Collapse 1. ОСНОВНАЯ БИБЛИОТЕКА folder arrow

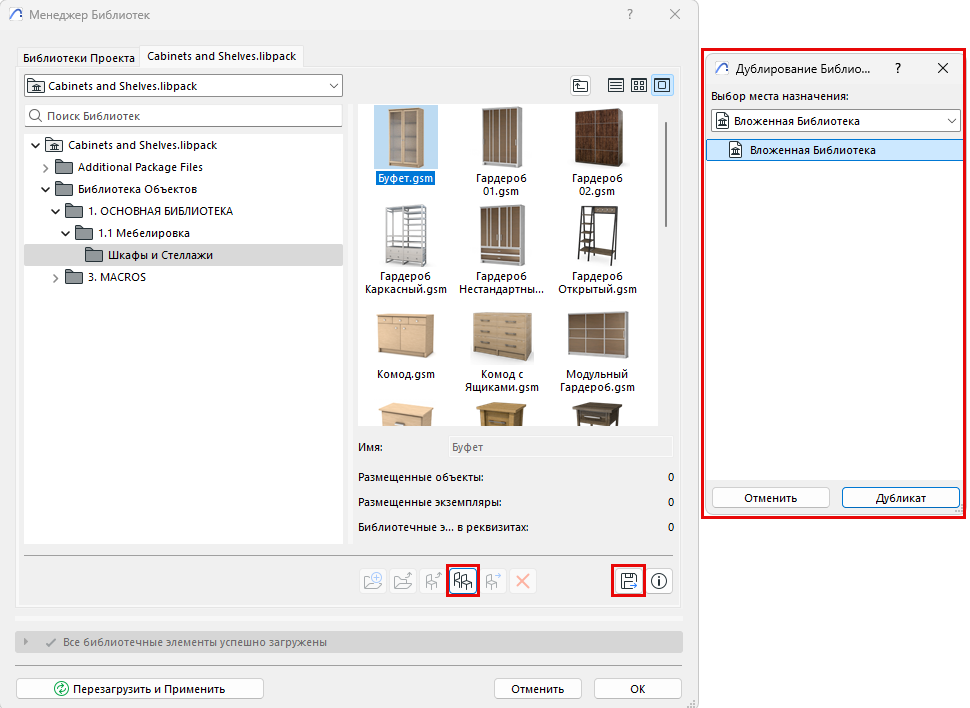55,212
